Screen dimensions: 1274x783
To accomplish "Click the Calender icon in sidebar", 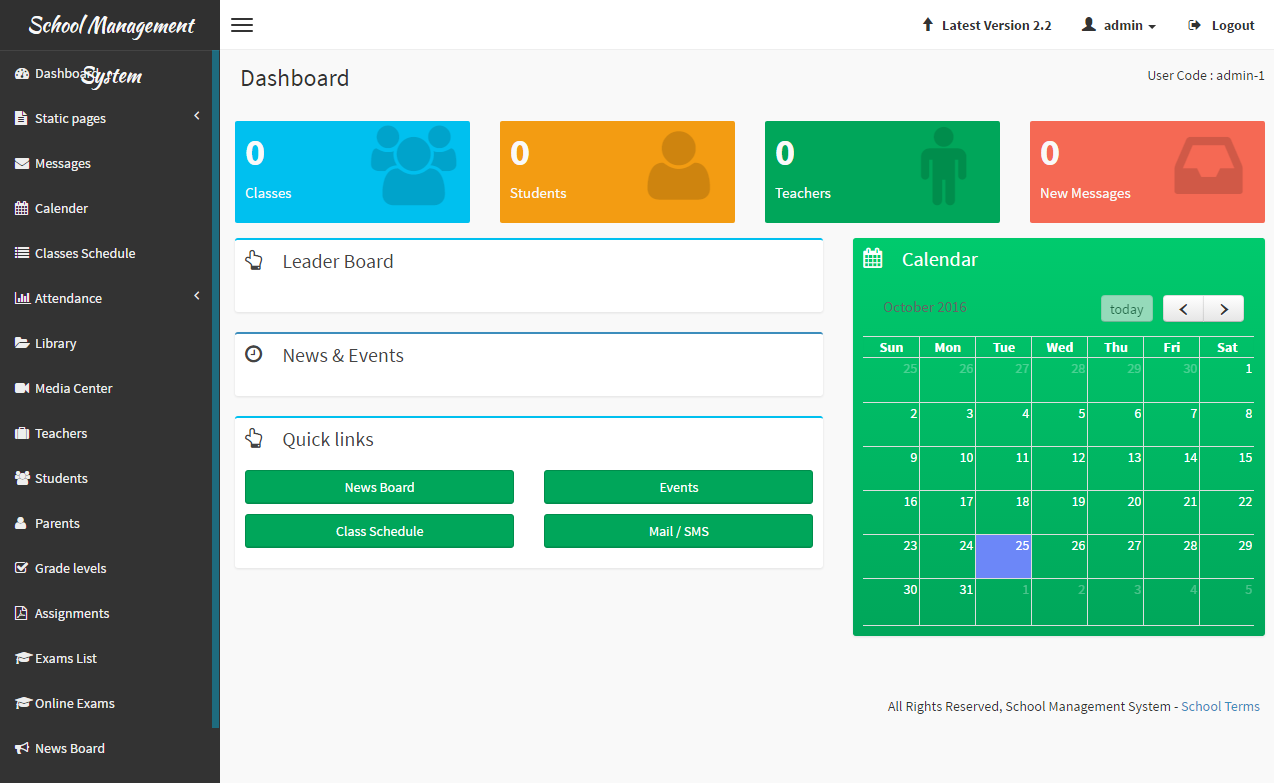I will [22, 208].
